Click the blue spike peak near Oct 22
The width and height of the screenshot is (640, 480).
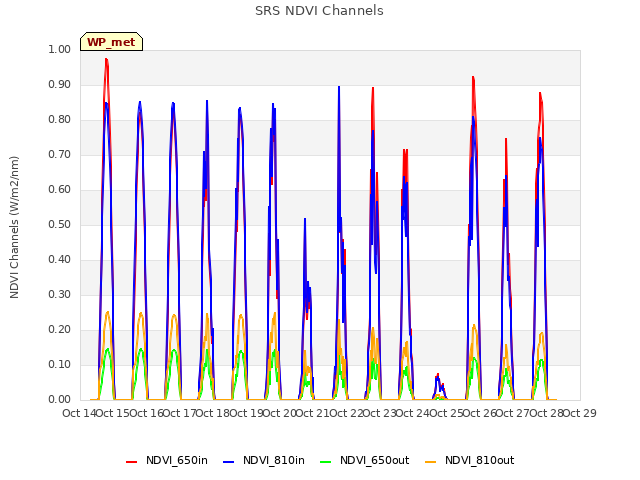339,87
